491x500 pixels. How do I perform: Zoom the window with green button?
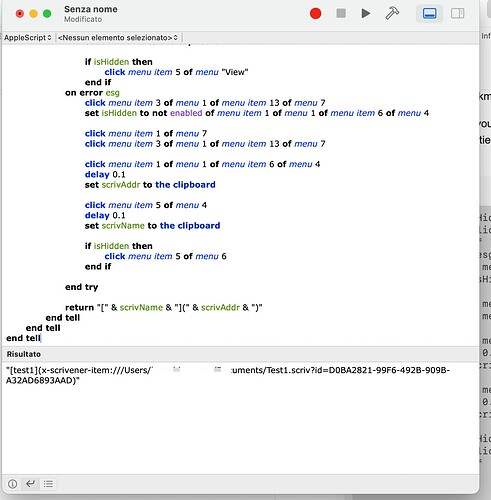(x=47, y=14)
